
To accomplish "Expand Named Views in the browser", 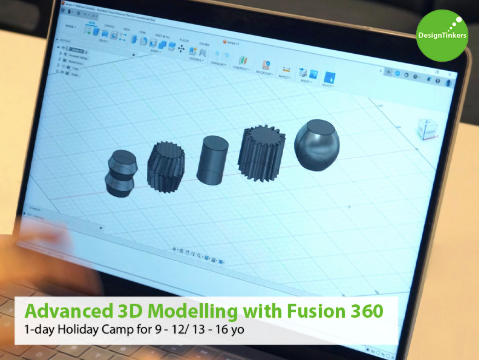I will point(60,59).
